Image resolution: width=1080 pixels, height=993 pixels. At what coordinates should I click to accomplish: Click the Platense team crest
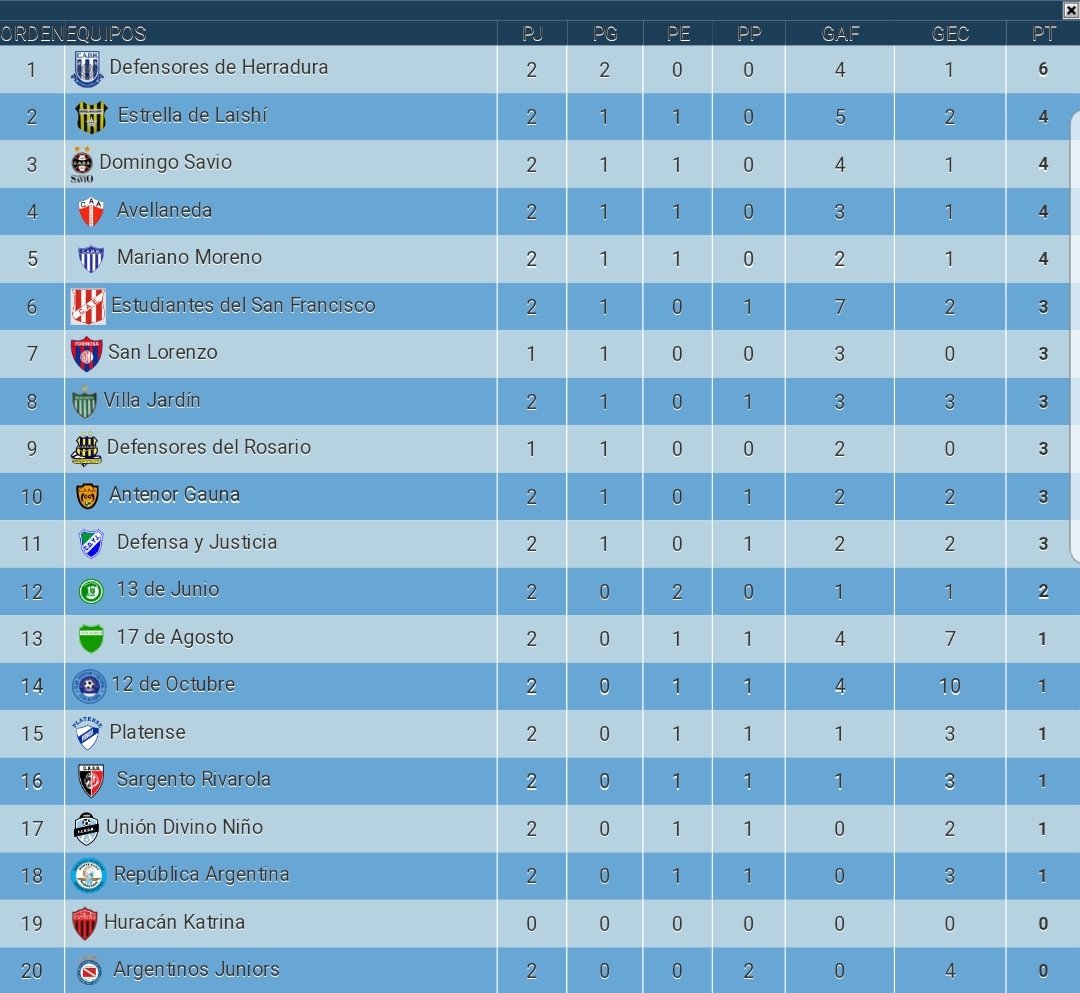click(x=87, y=733)
